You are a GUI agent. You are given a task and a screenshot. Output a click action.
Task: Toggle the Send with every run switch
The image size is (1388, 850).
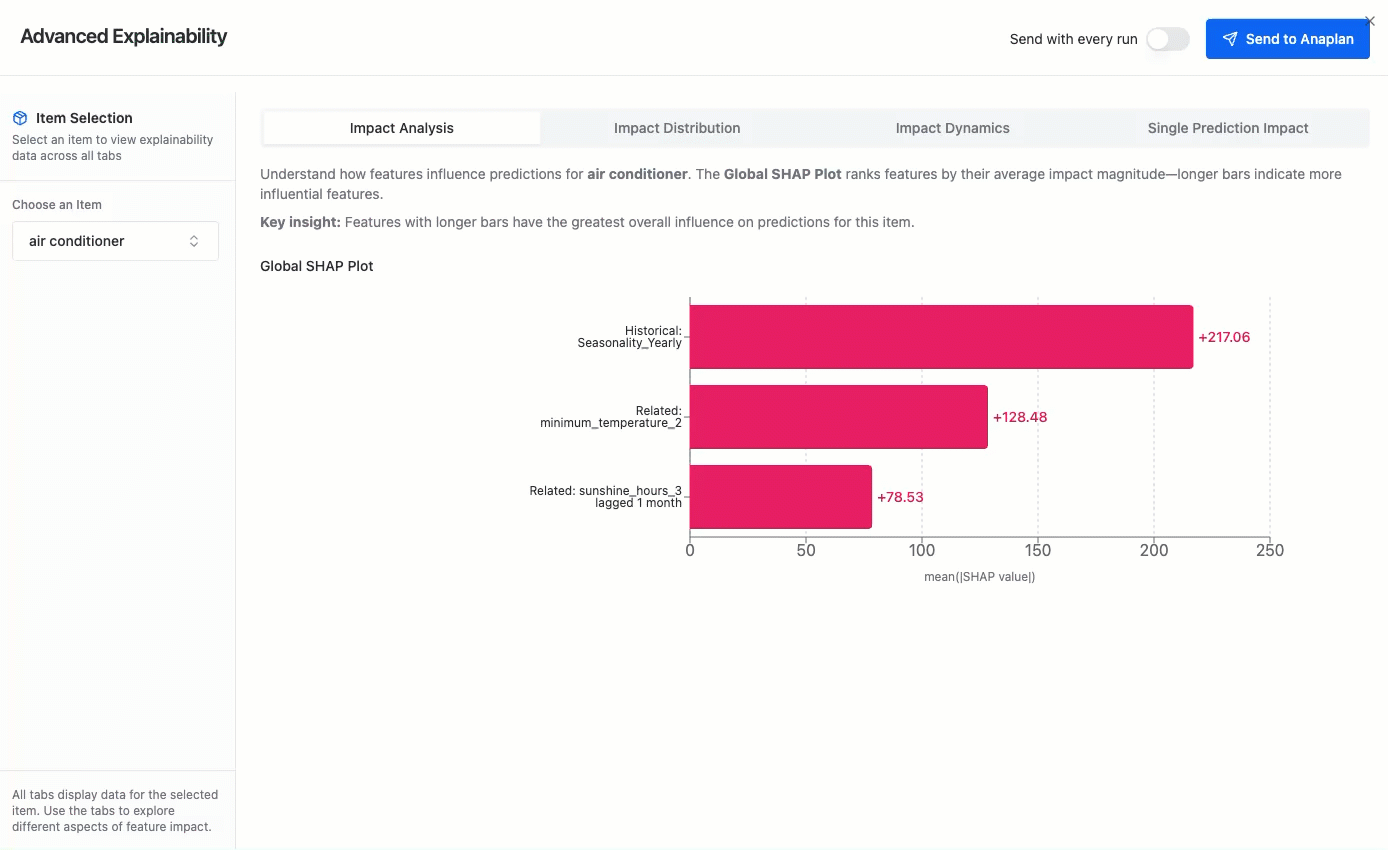tap(1168, 39)
